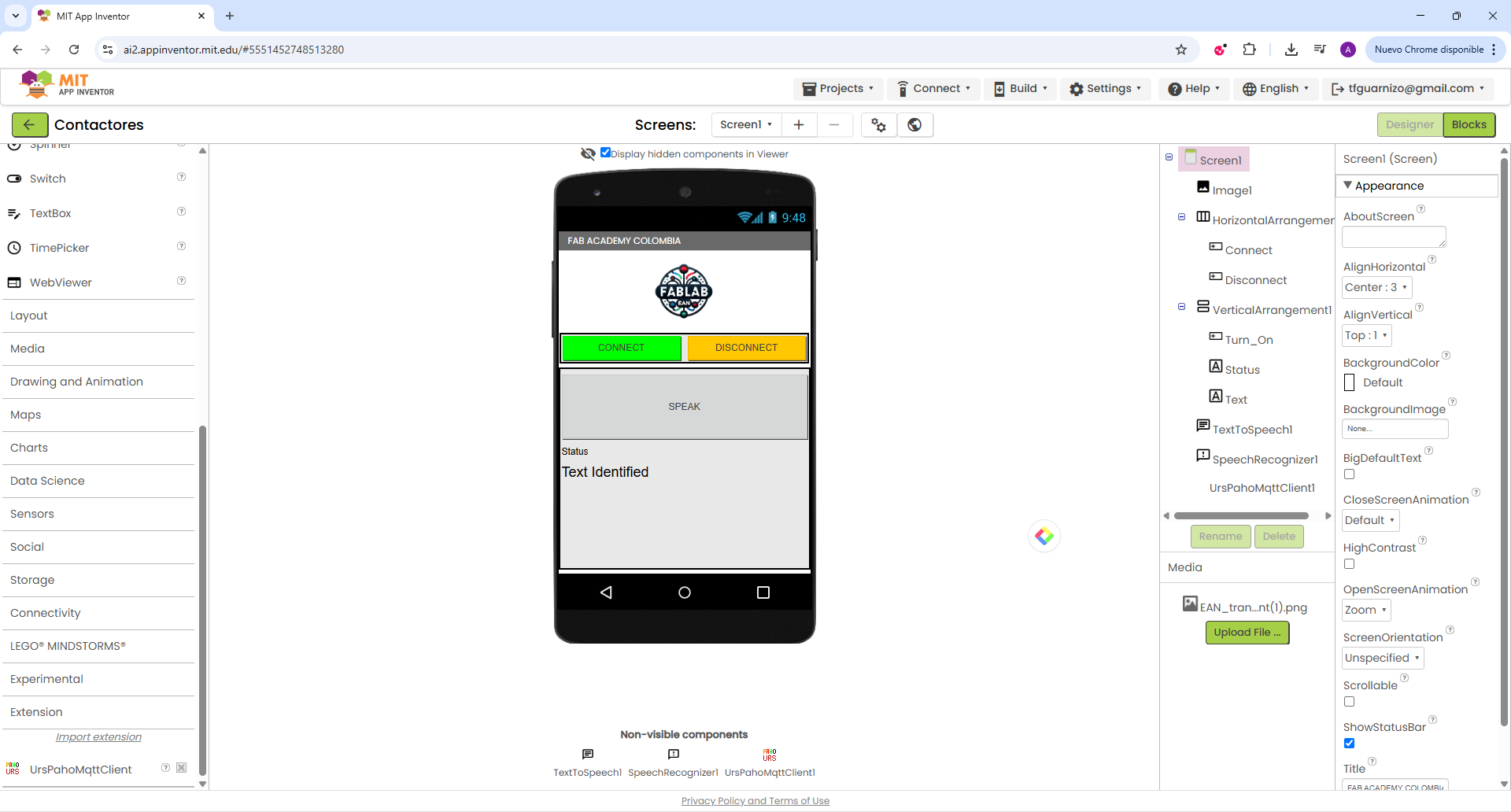The height and width of the screenshot is (812, 1511).
Task: Open the Settings menu
Action: click(x=1105, y=89)
